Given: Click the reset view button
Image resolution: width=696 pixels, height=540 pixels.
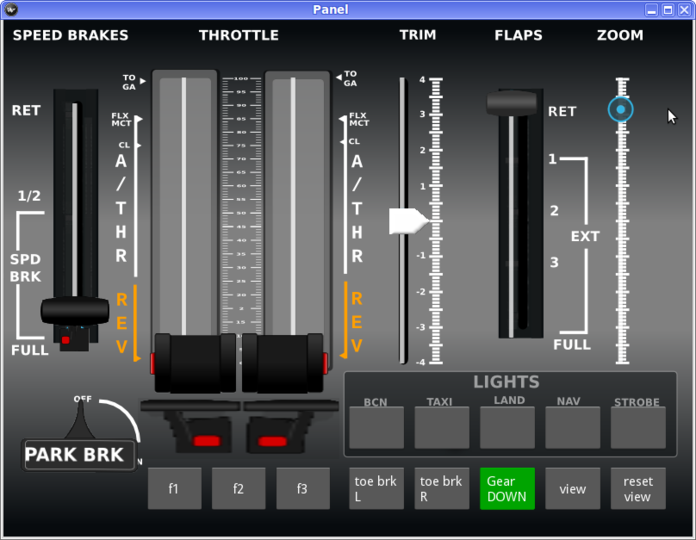Looking at the screenshot, I should 637,488.
